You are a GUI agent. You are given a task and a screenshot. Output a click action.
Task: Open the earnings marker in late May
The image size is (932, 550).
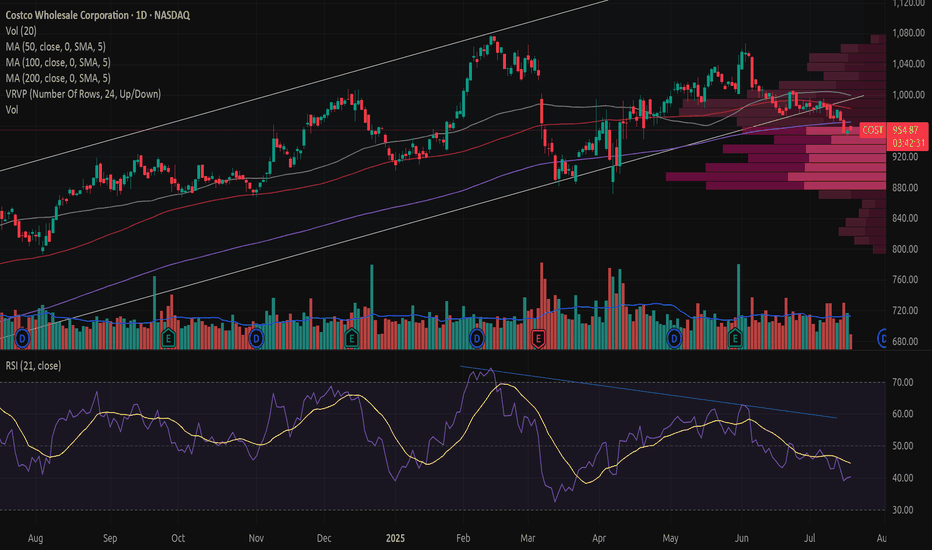(737, 338)
